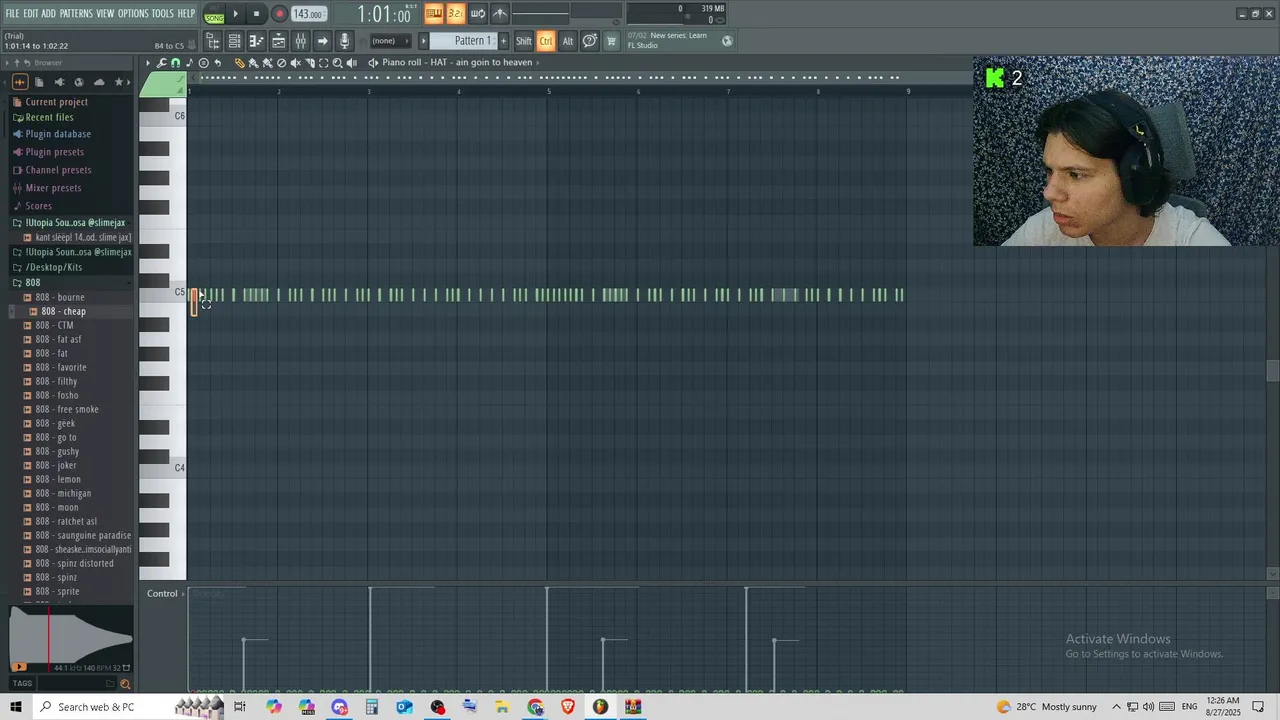This screenshot has height=720, width=1280.
Task: Collapse the 808 folder
Action: tap(33, 283)
